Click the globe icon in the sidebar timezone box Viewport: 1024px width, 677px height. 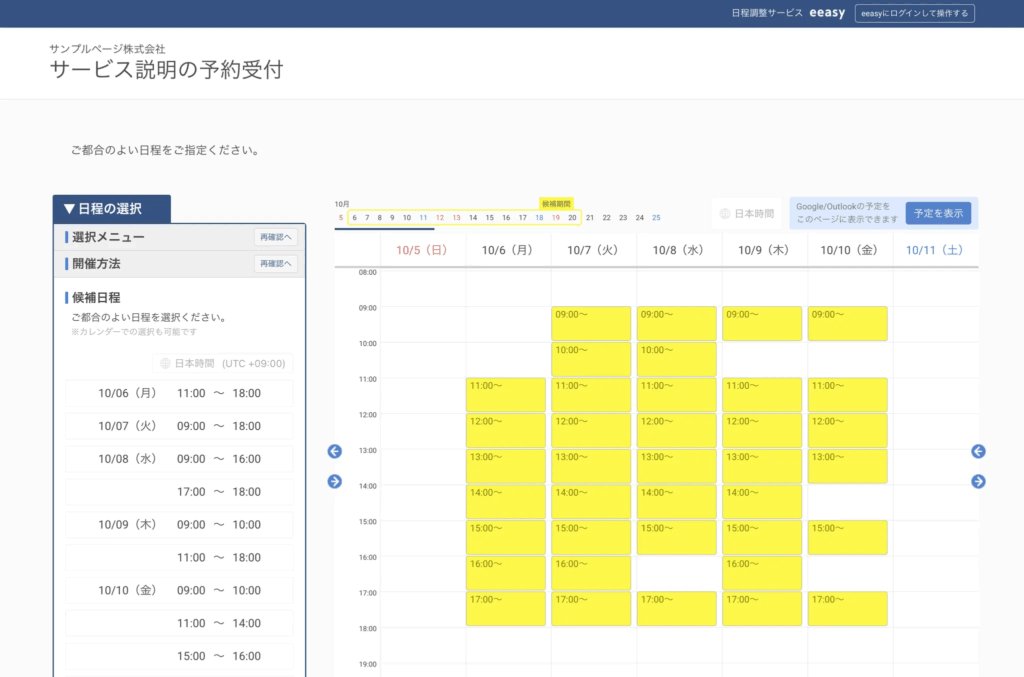[x=165, y=364]
